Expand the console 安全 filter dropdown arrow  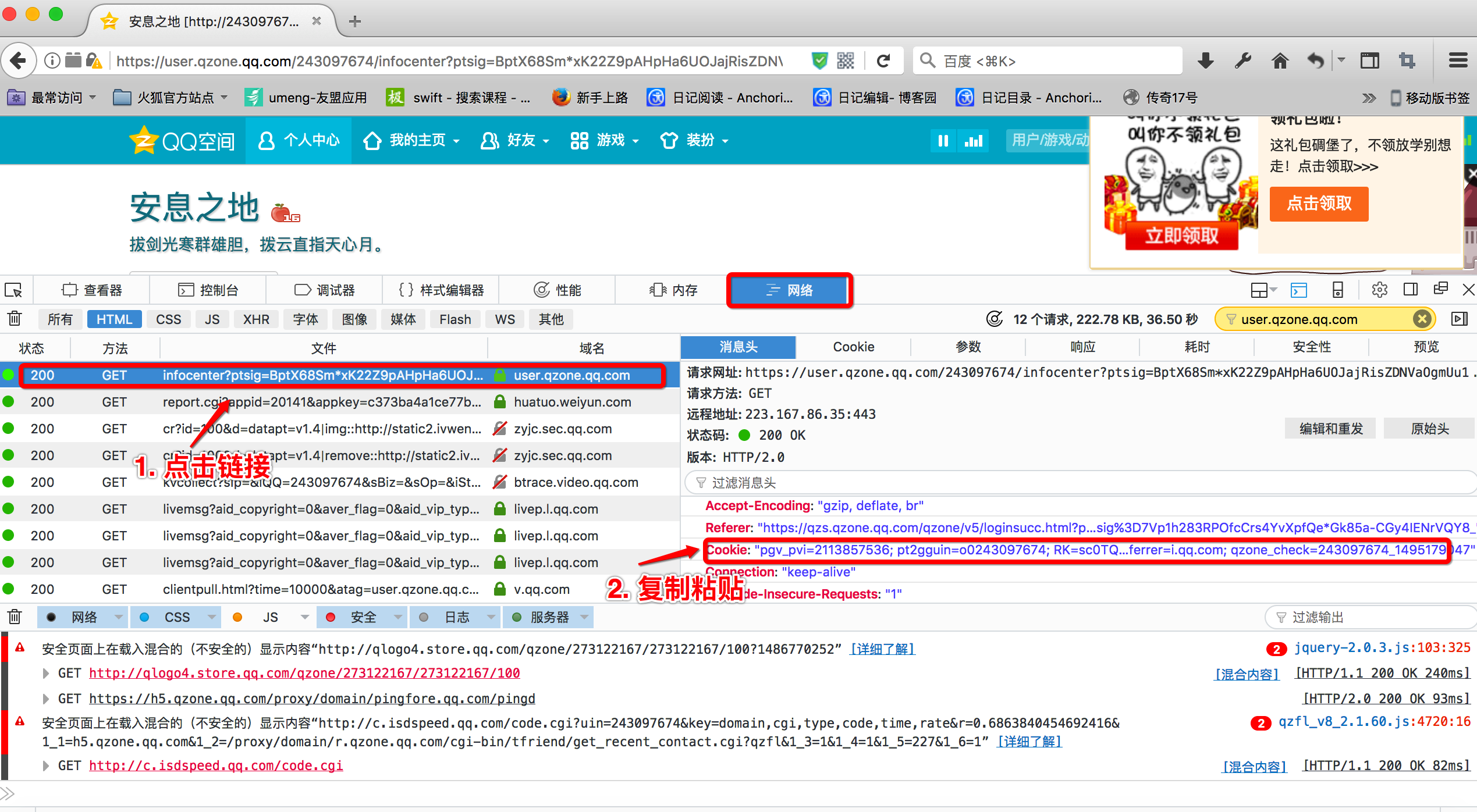tap(398, 617)
